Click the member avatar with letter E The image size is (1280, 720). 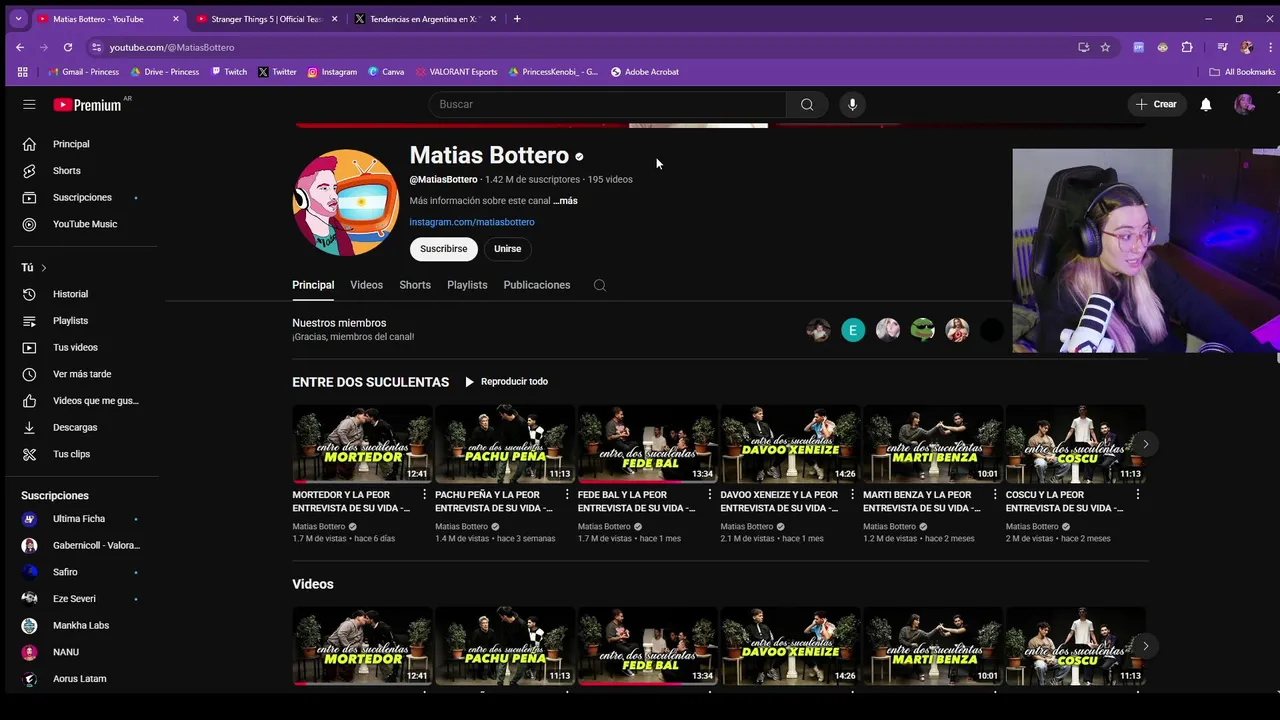pos(853,330)
